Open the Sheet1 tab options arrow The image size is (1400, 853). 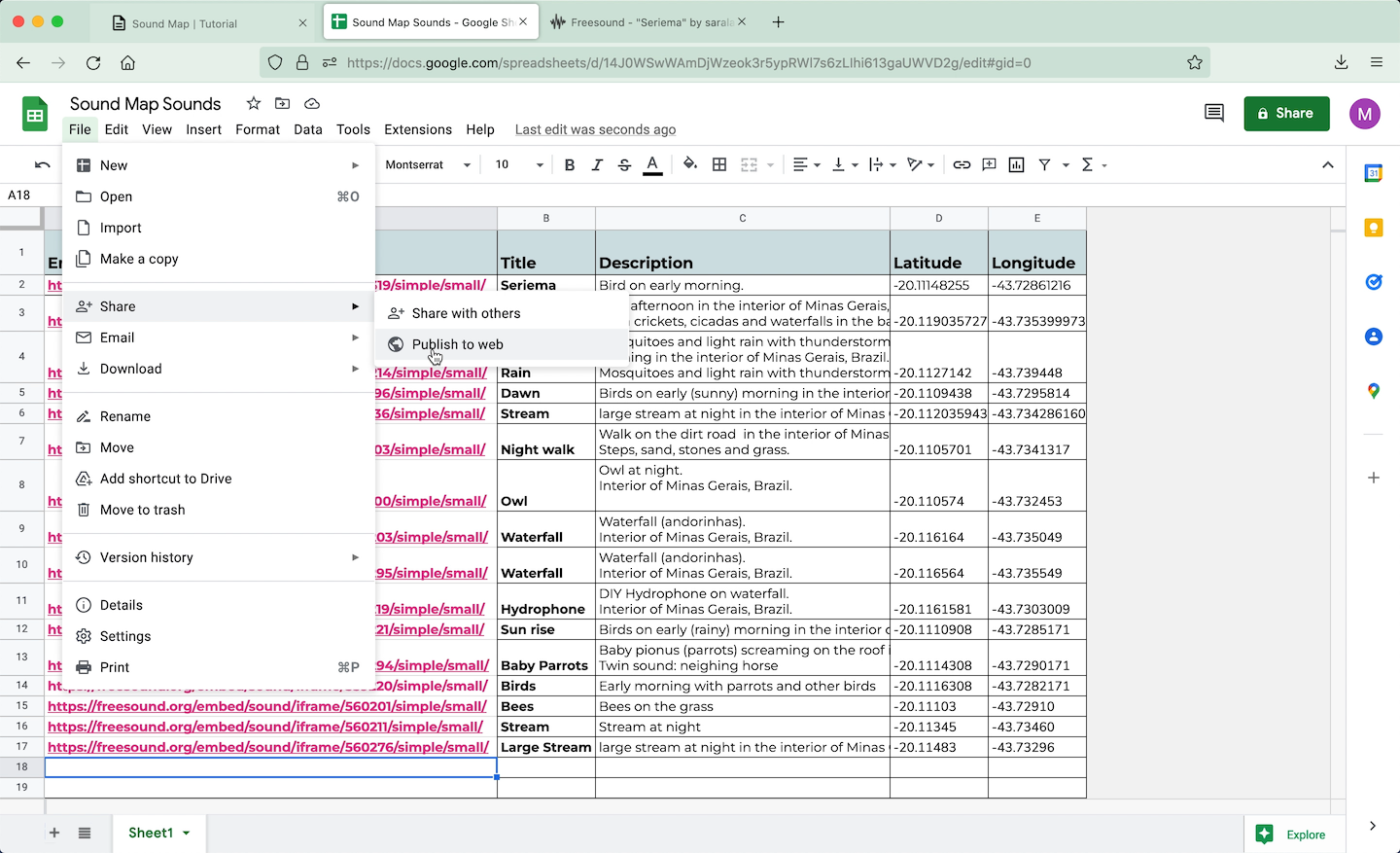[x=186, y=834]
